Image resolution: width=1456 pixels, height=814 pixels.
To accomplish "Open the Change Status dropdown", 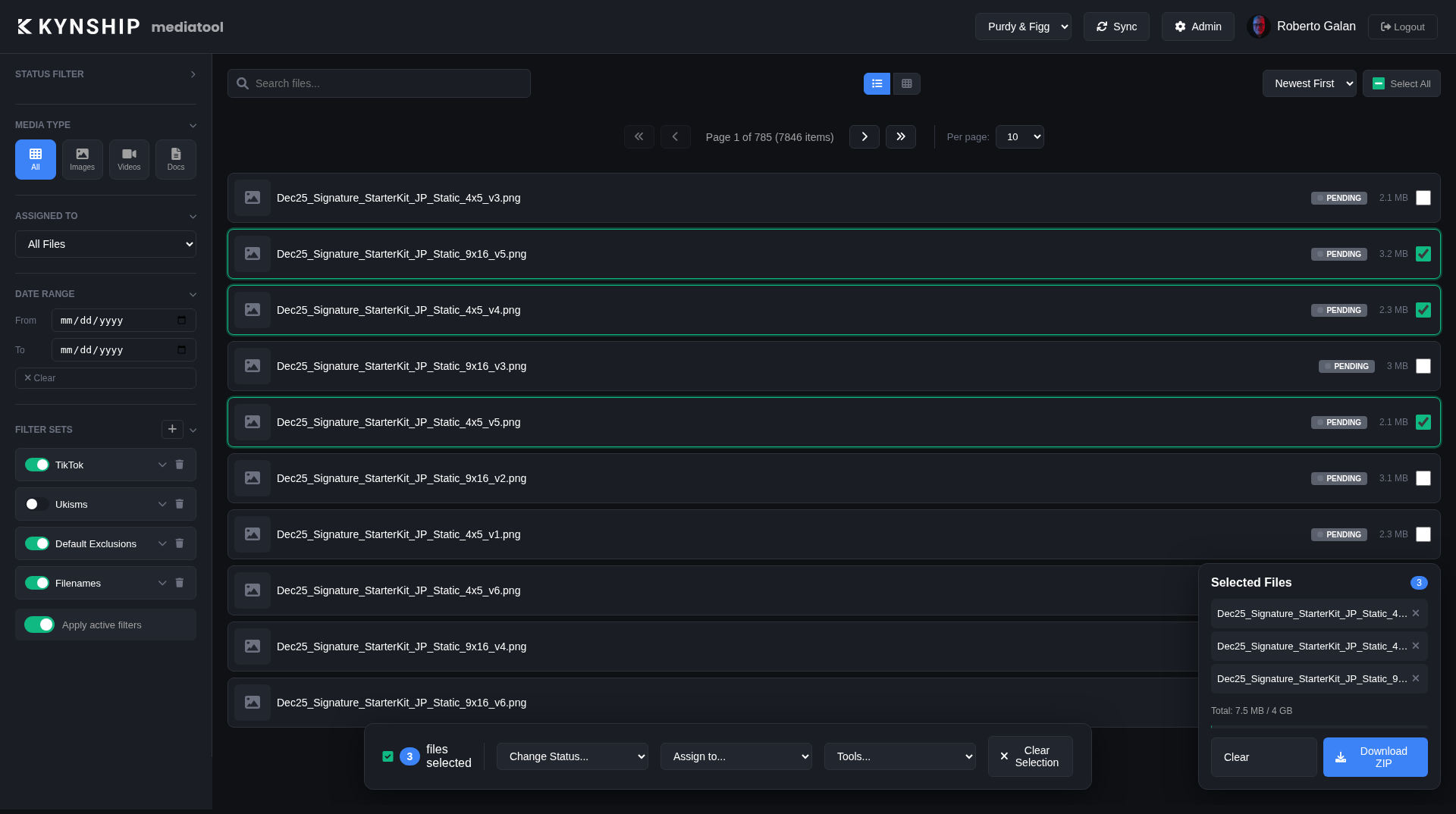I will click(572, 756).
